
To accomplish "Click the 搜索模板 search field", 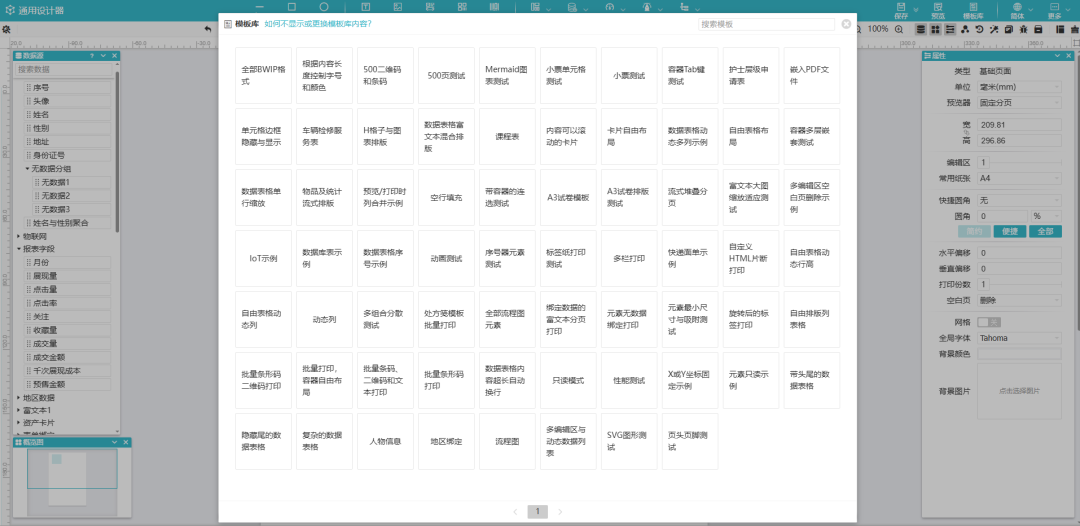I will click(x=766, y=24).
